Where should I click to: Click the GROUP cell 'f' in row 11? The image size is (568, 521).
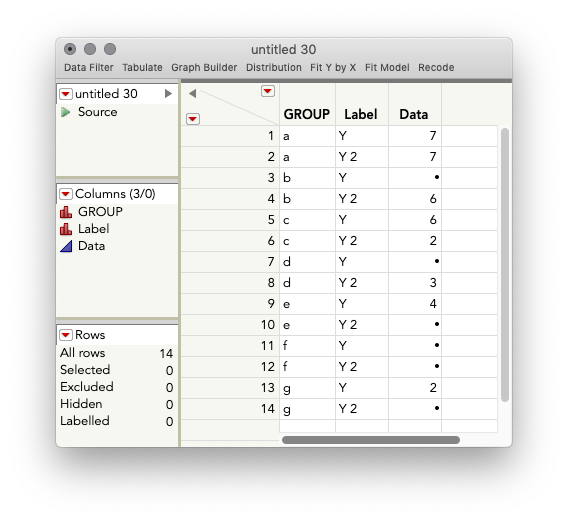(x=307, y=346)
